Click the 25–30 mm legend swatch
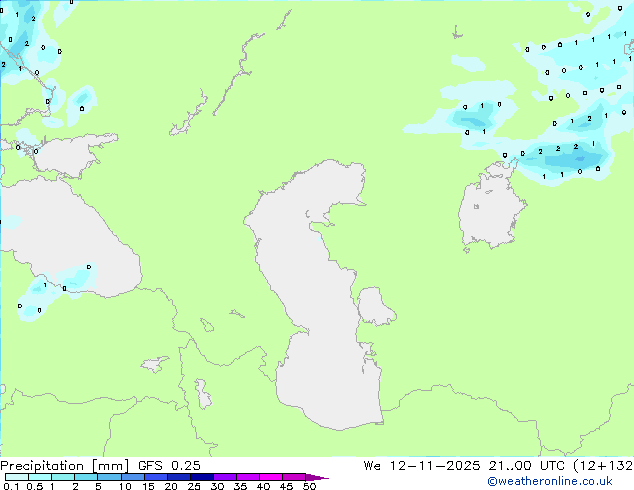Screen dimensions: 634x490 click(202, 477)
